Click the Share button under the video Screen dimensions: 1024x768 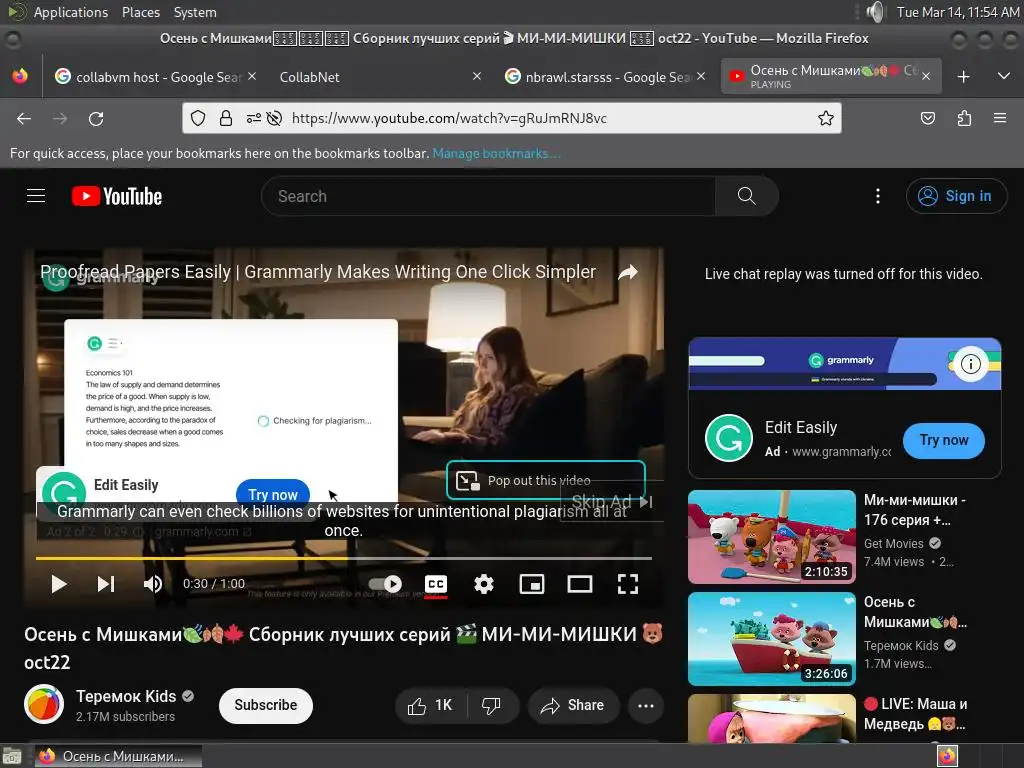point(573,705)
